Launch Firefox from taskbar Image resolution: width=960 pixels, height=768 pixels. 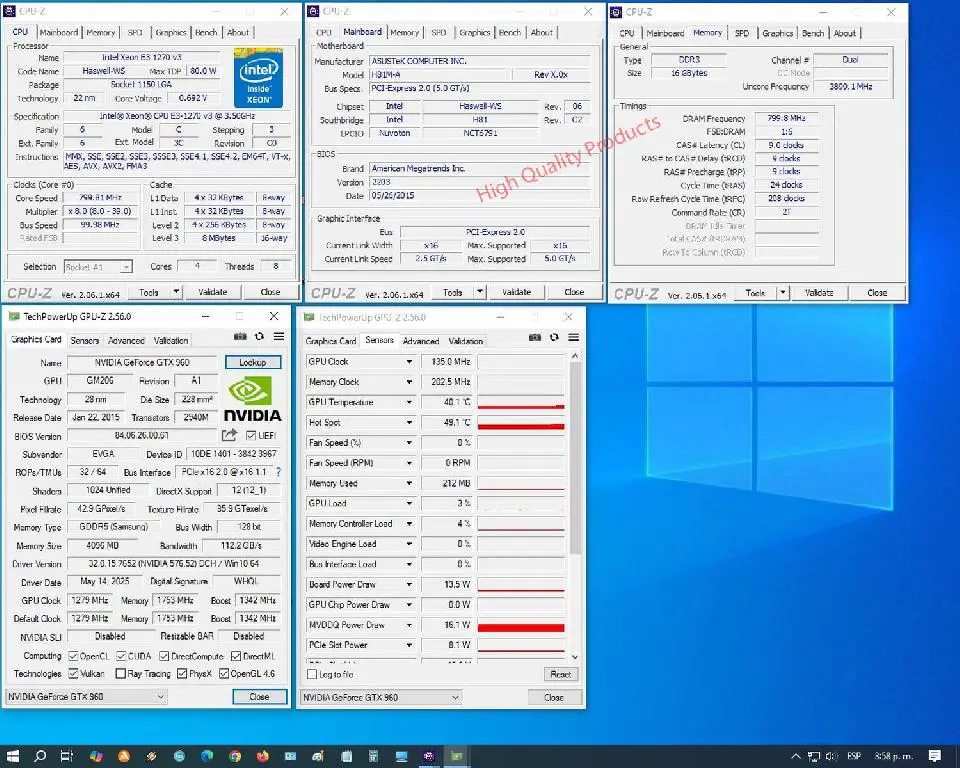[263, 756]
